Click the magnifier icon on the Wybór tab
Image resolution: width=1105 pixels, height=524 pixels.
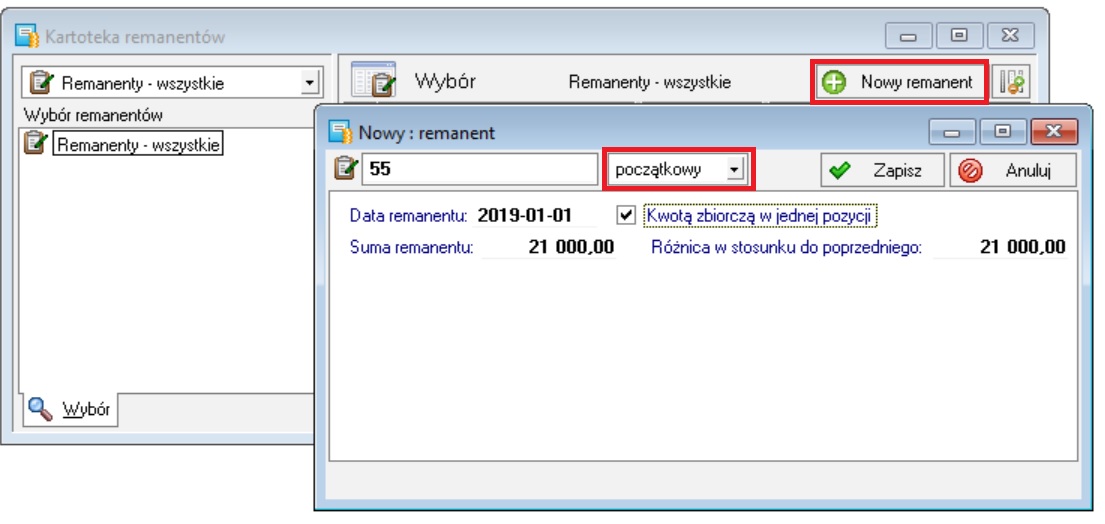pos(41,408)
